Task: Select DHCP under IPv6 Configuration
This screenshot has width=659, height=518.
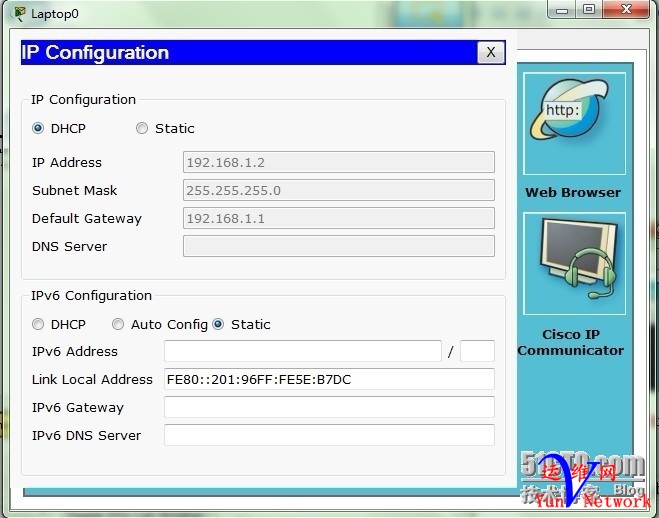Action: point(38,324)
